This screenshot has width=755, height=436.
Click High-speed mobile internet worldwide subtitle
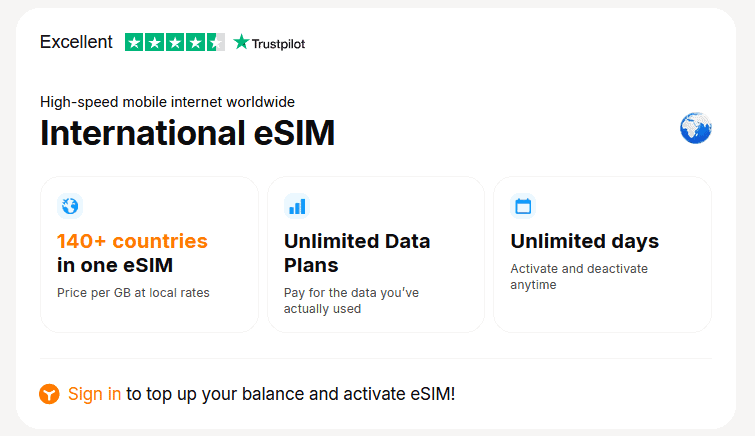click(167, 101)
